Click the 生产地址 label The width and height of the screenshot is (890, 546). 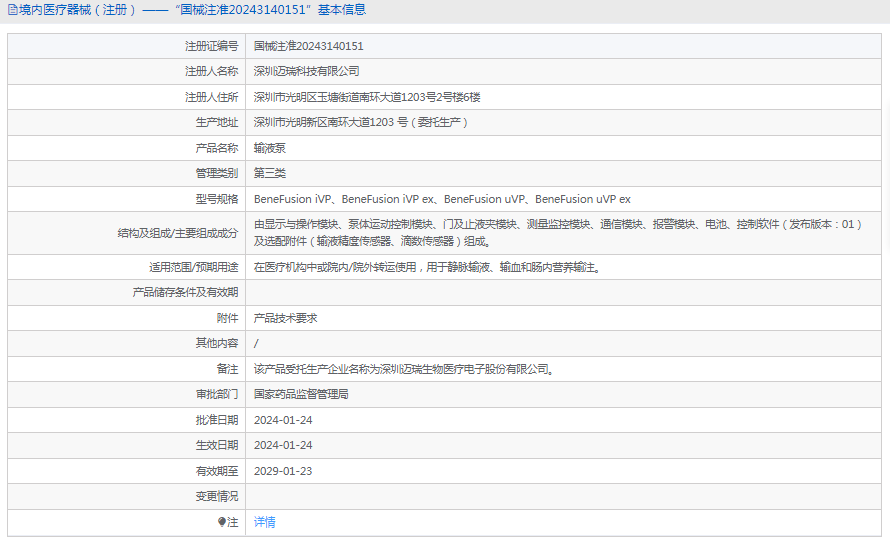click(217, 122)
